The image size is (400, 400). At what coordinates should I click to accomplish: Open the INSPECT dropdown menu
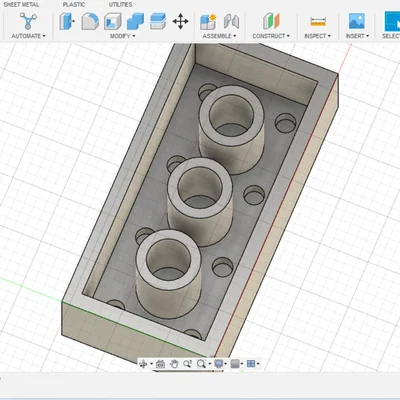[x=317, y=36]
